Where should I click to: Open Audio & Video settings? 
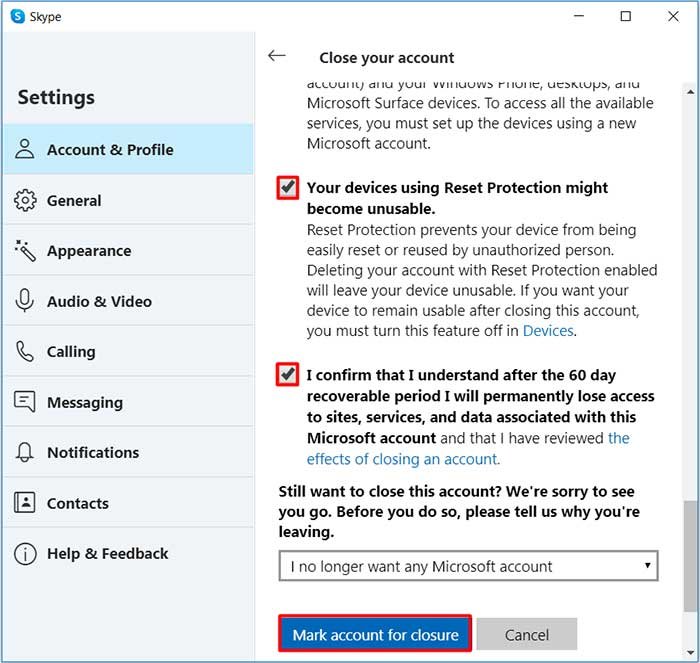click(x=128, y=301)
